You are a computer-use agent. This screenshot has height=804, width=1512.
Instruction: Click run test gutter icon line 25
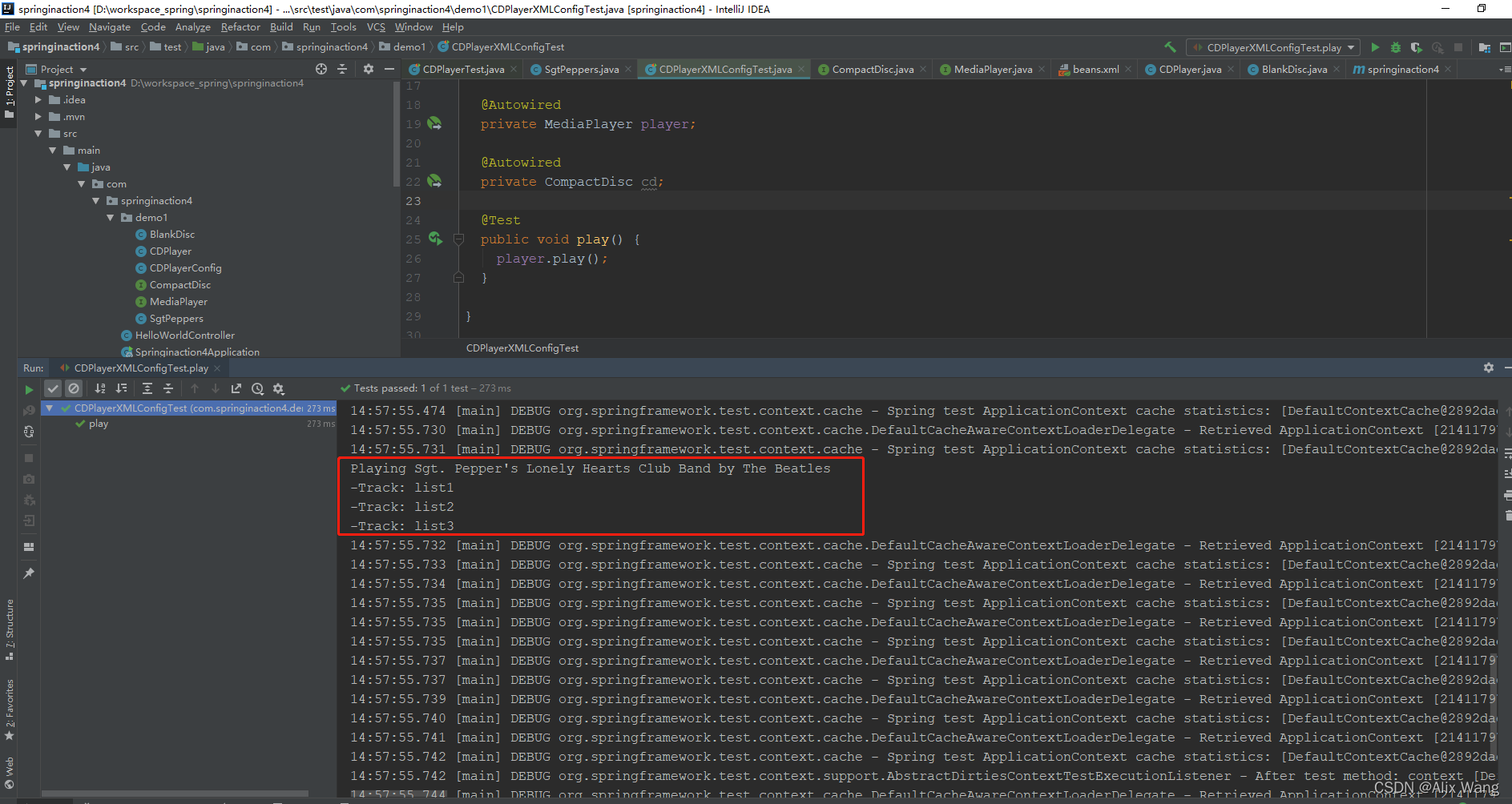click(435, 239)
